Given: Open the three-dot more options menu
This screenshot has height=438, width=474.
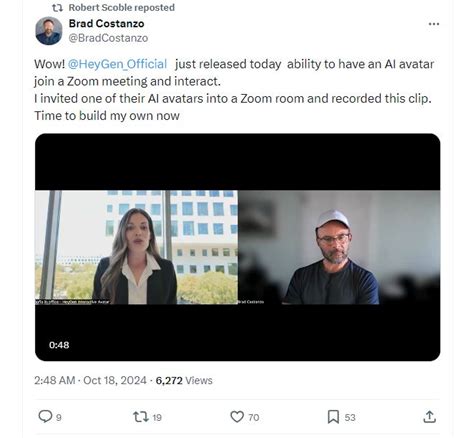Looking at the screenshot, I should (x=434, y=24).
